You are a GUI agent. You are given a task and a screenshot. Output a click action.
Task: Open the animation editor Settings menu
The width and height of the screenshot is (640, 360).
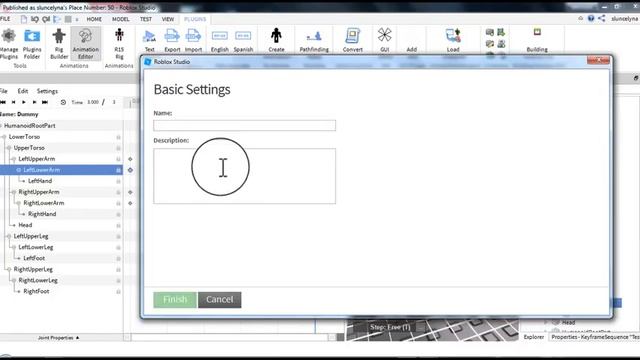point(47,91)
